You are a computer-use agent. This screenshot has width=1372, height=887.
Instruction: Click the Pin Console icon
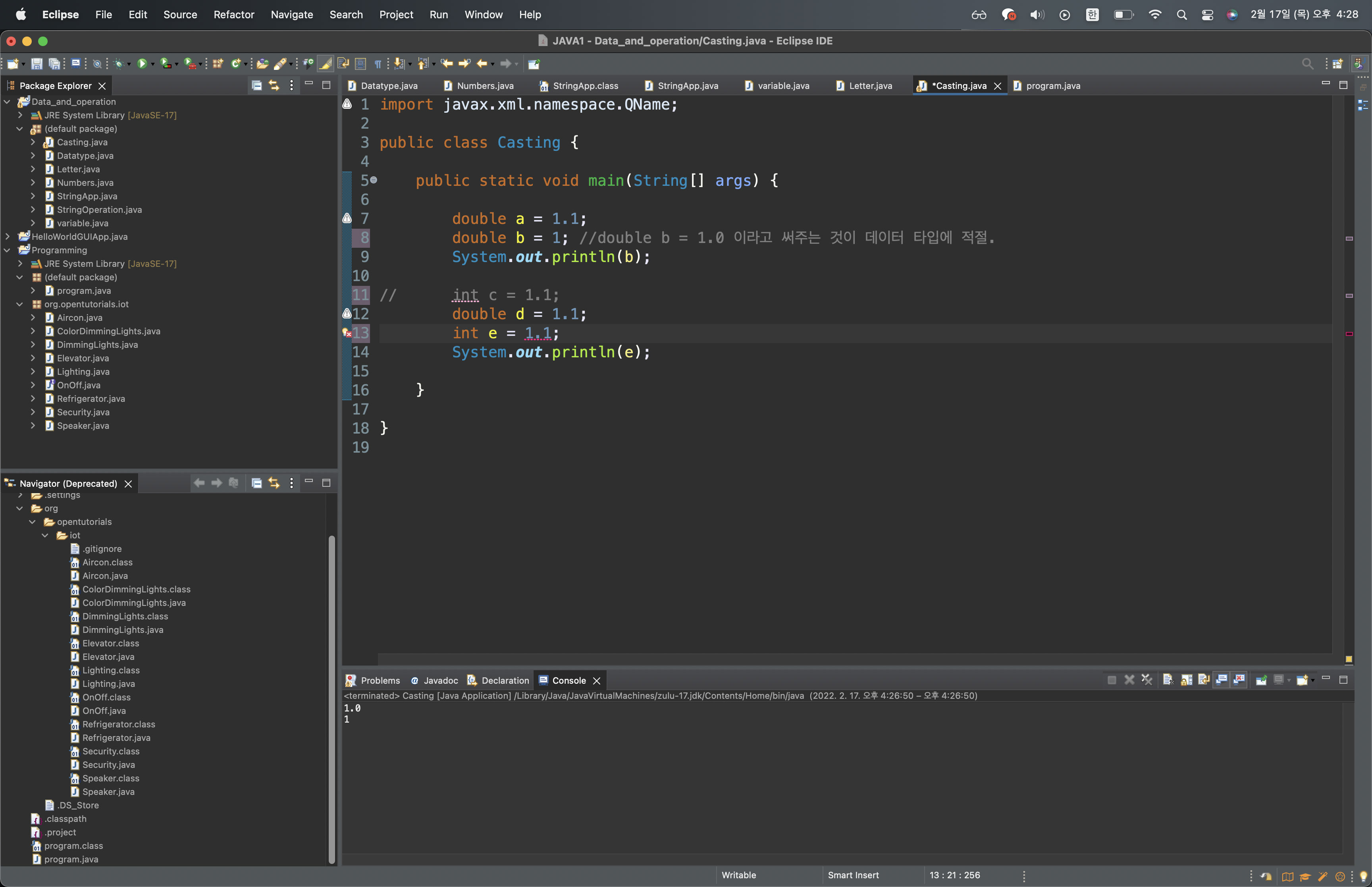(x=1261, y=680)
